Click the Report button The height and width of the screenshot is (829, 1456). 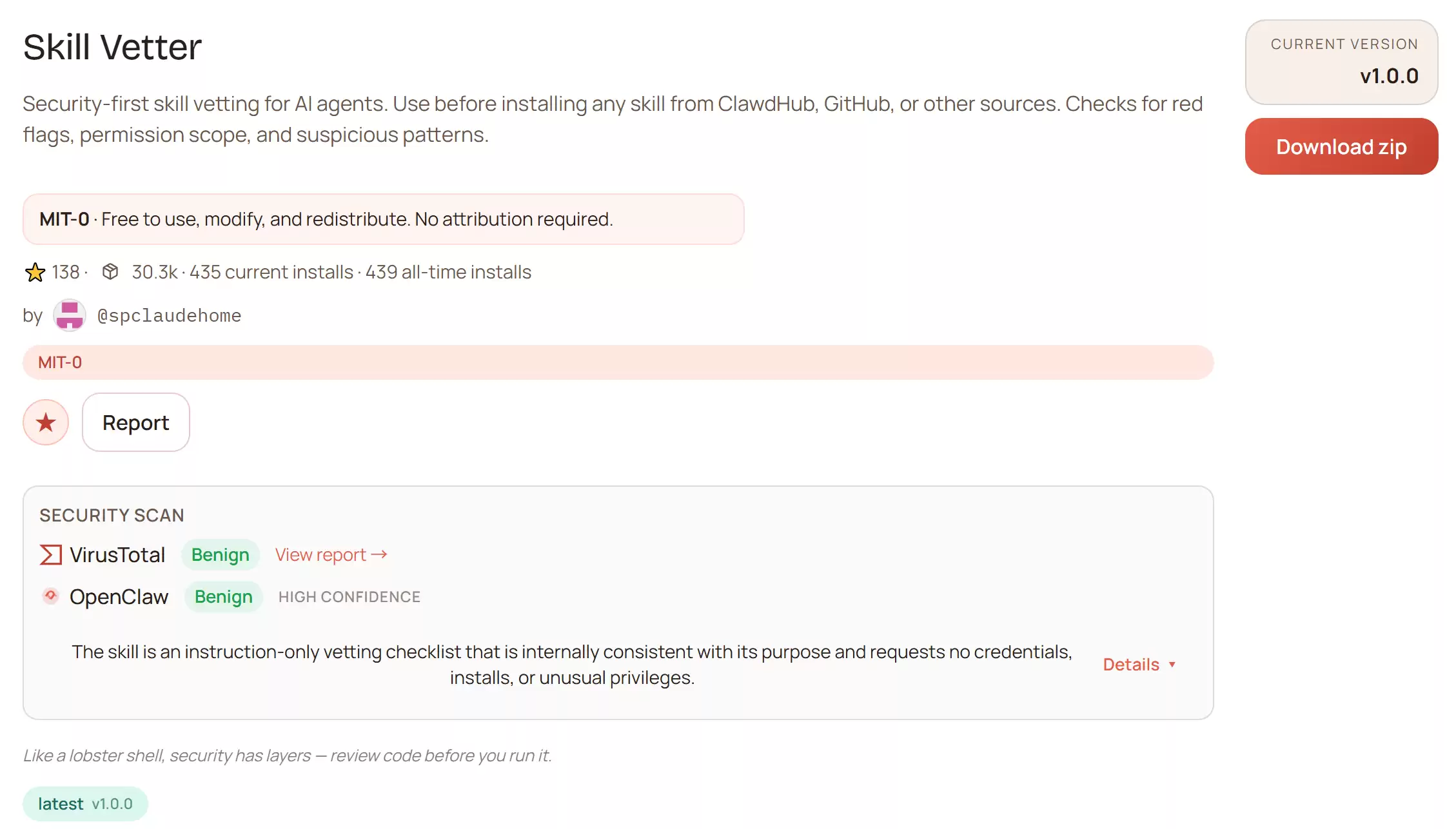pyautogui.click(x=135, y=423)
